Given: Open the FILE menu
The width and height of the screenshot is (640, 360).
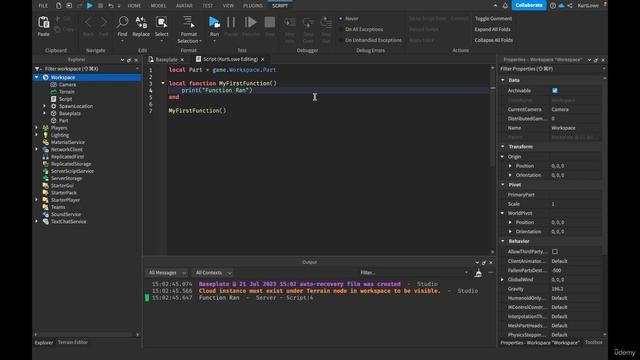Looking at the screenshot, I should pyautogui.click(x=43, y=6).
